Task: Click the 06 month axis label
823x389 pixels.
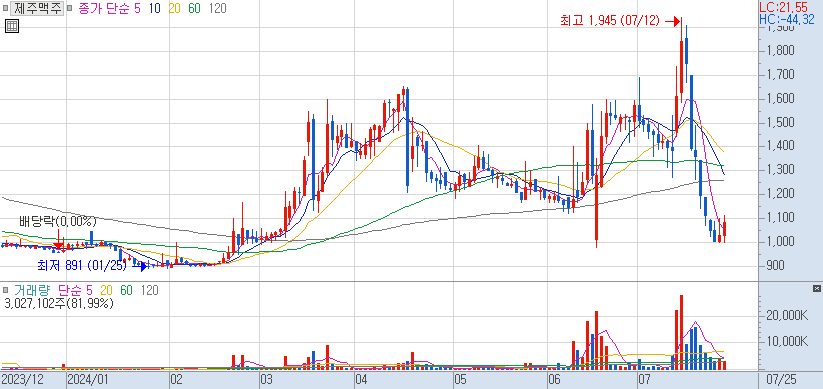Action: coord(553,379)
